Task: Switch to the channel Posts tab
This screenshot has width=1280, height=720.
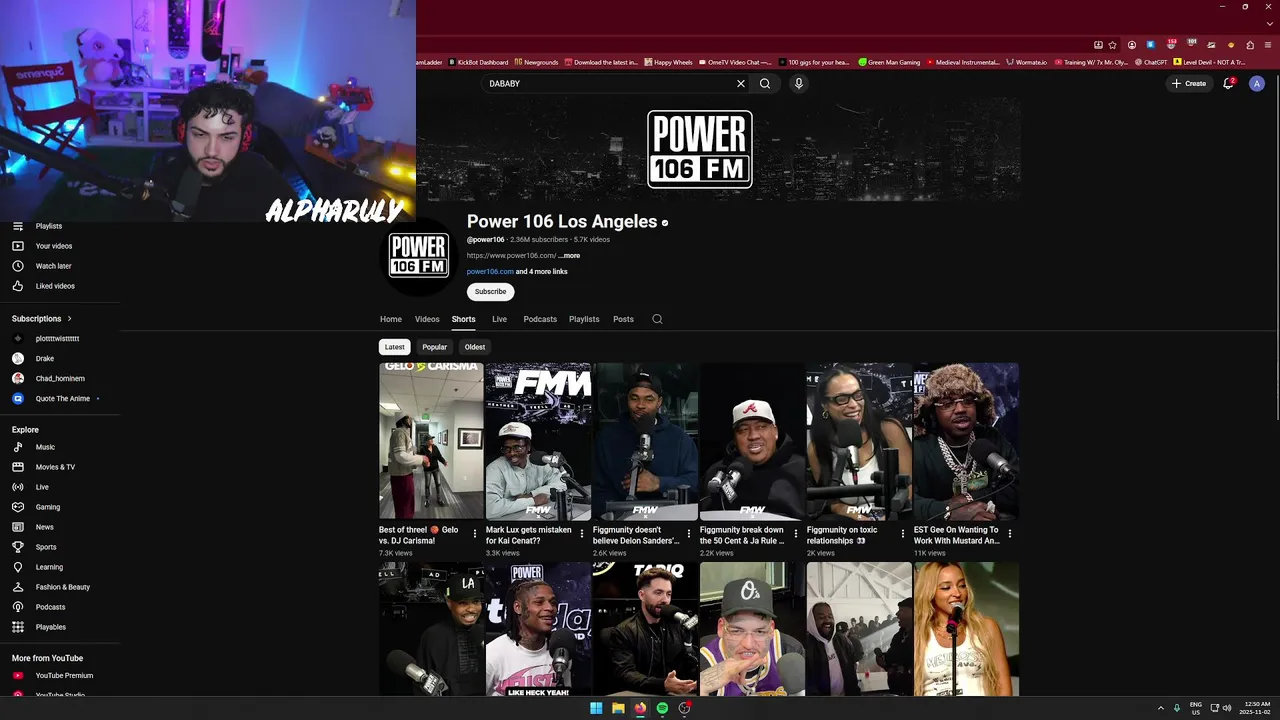Action: click(623, 319)
